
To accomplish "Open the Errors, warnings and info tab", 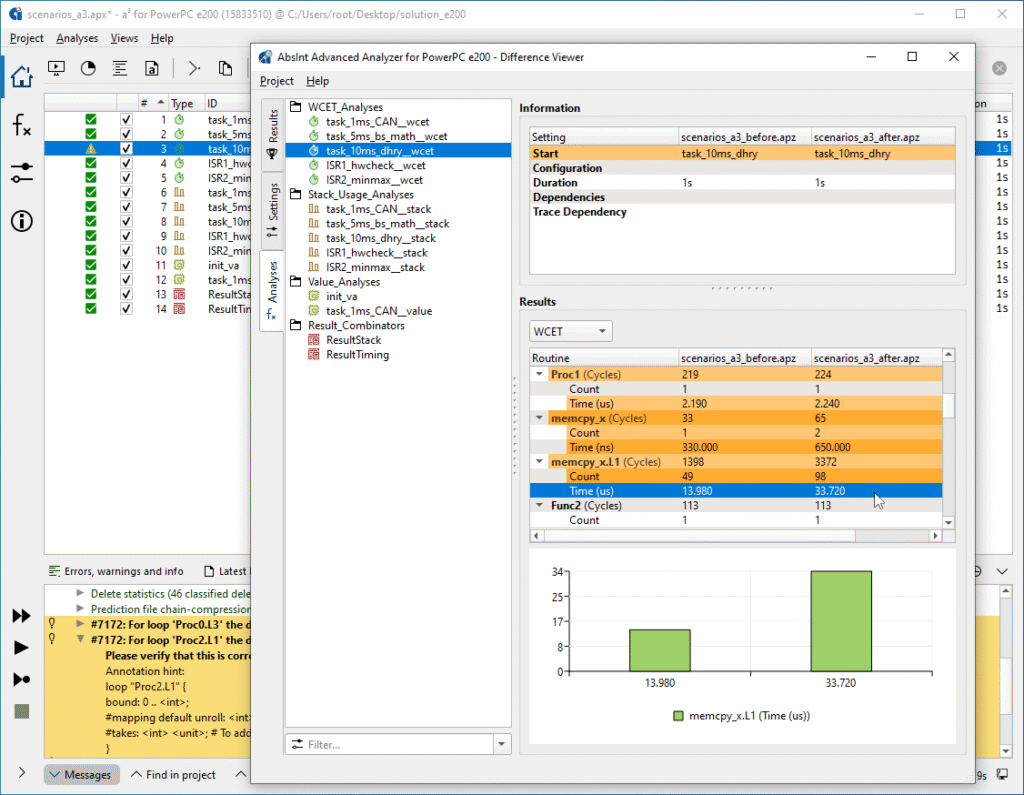I will [x=116, y=571].
